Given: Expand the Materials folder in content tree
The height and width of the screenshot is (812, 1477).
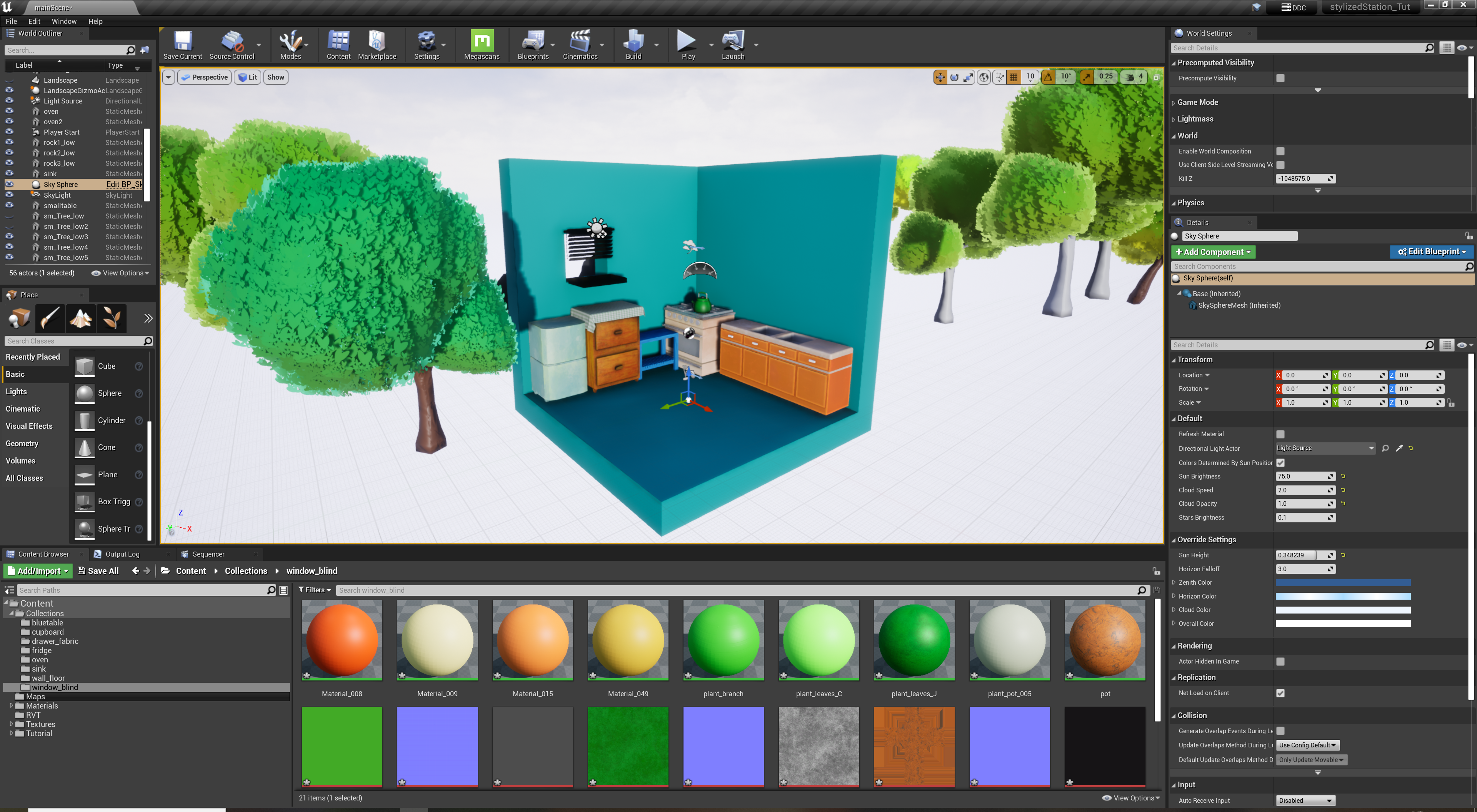Looking at the screenshot, I should click(x=12, y=705).
